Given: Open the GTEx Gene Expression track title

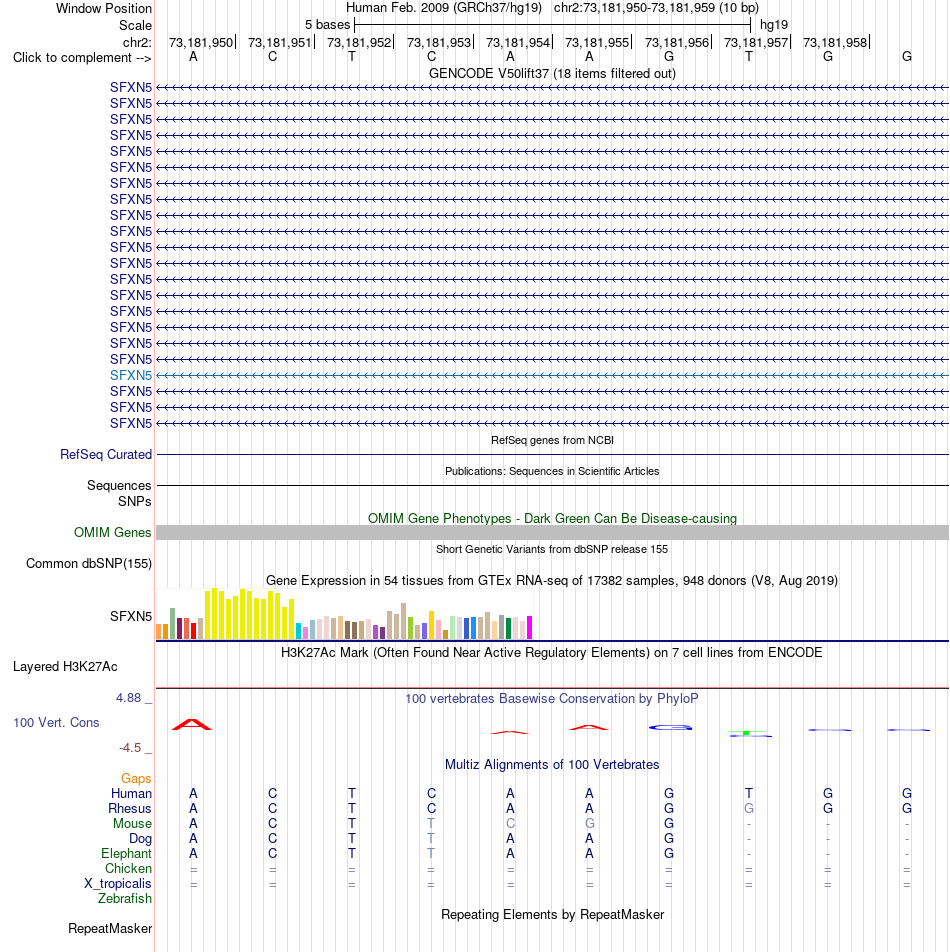Looking at the screenshot, I should [x=552, y=580].
